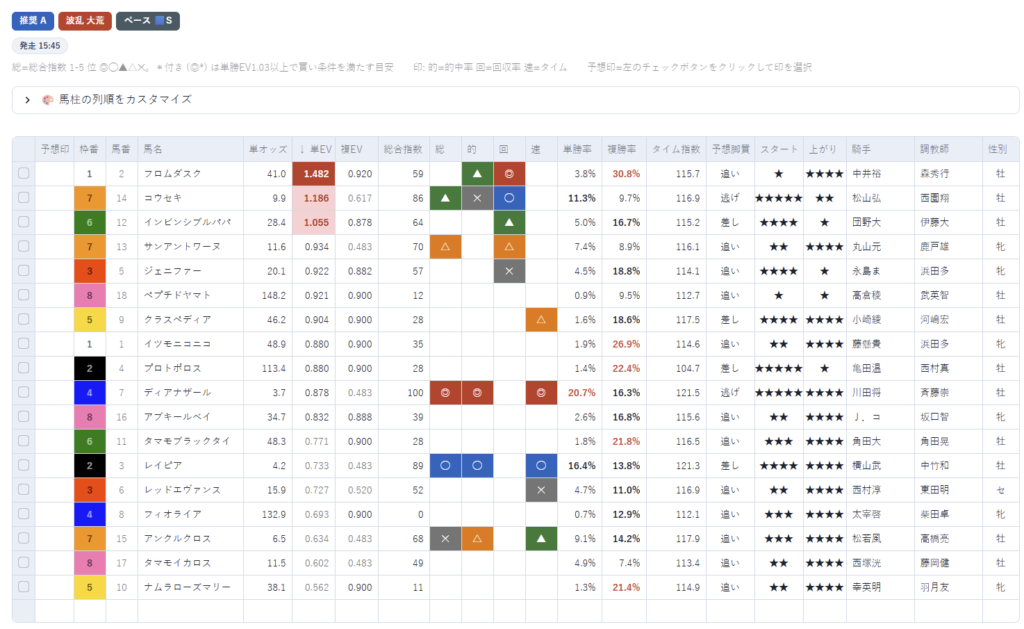Screen dimensions: 1024x629
Task: Click orange 枠番 7 cell for コウセキ
Action: click(x=89, y=198)
